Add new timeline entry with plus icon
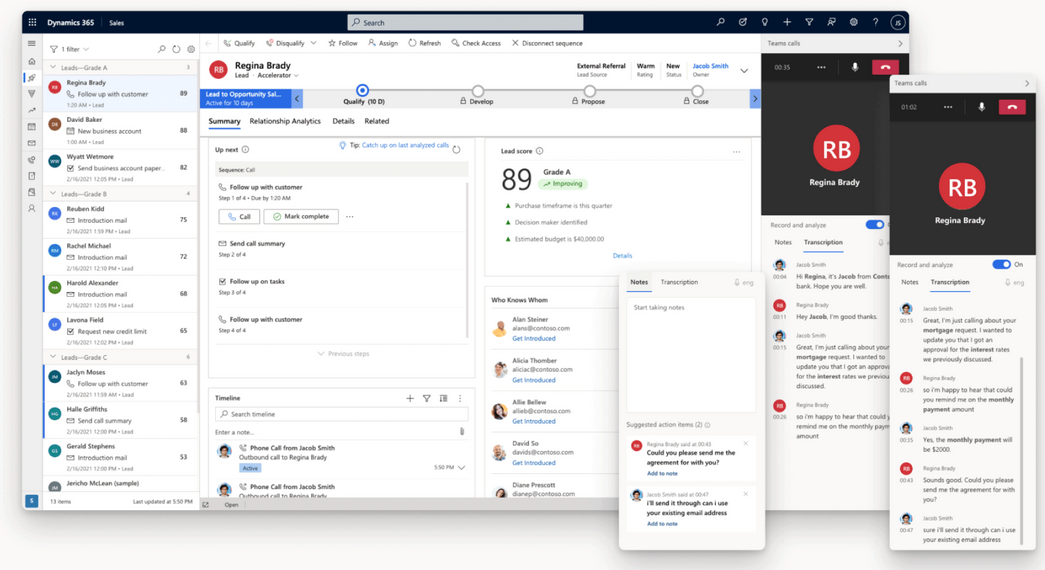The image size is (1045, 570). (410, 398)
